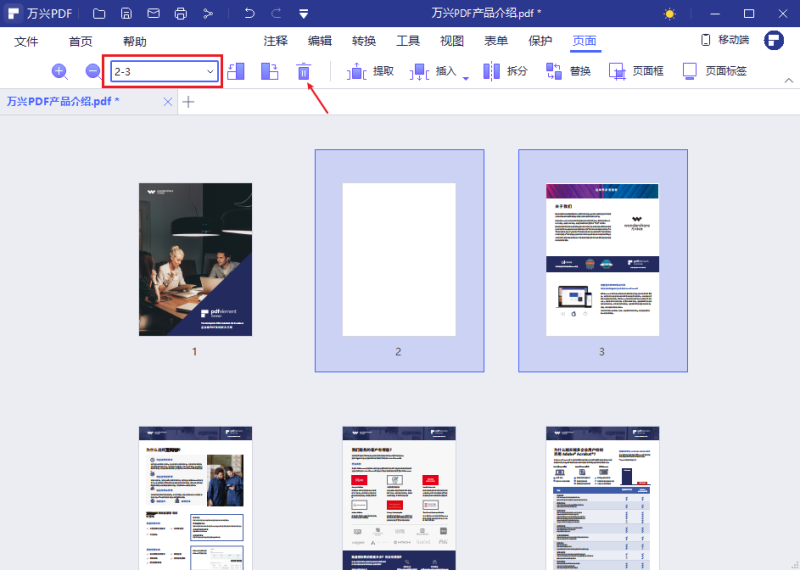Expand the 插入 dropdown arrow

point(465,78)
